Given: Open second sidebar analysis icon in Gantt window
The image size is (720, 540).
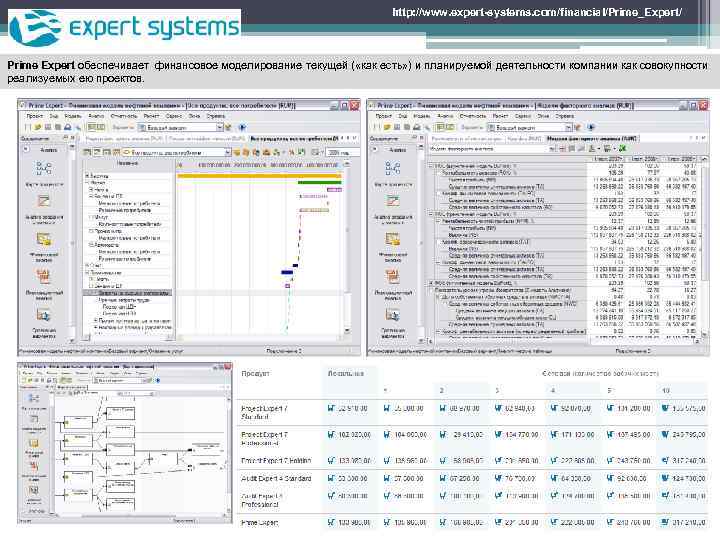Looking at the screenshot, I should point(44,201).
